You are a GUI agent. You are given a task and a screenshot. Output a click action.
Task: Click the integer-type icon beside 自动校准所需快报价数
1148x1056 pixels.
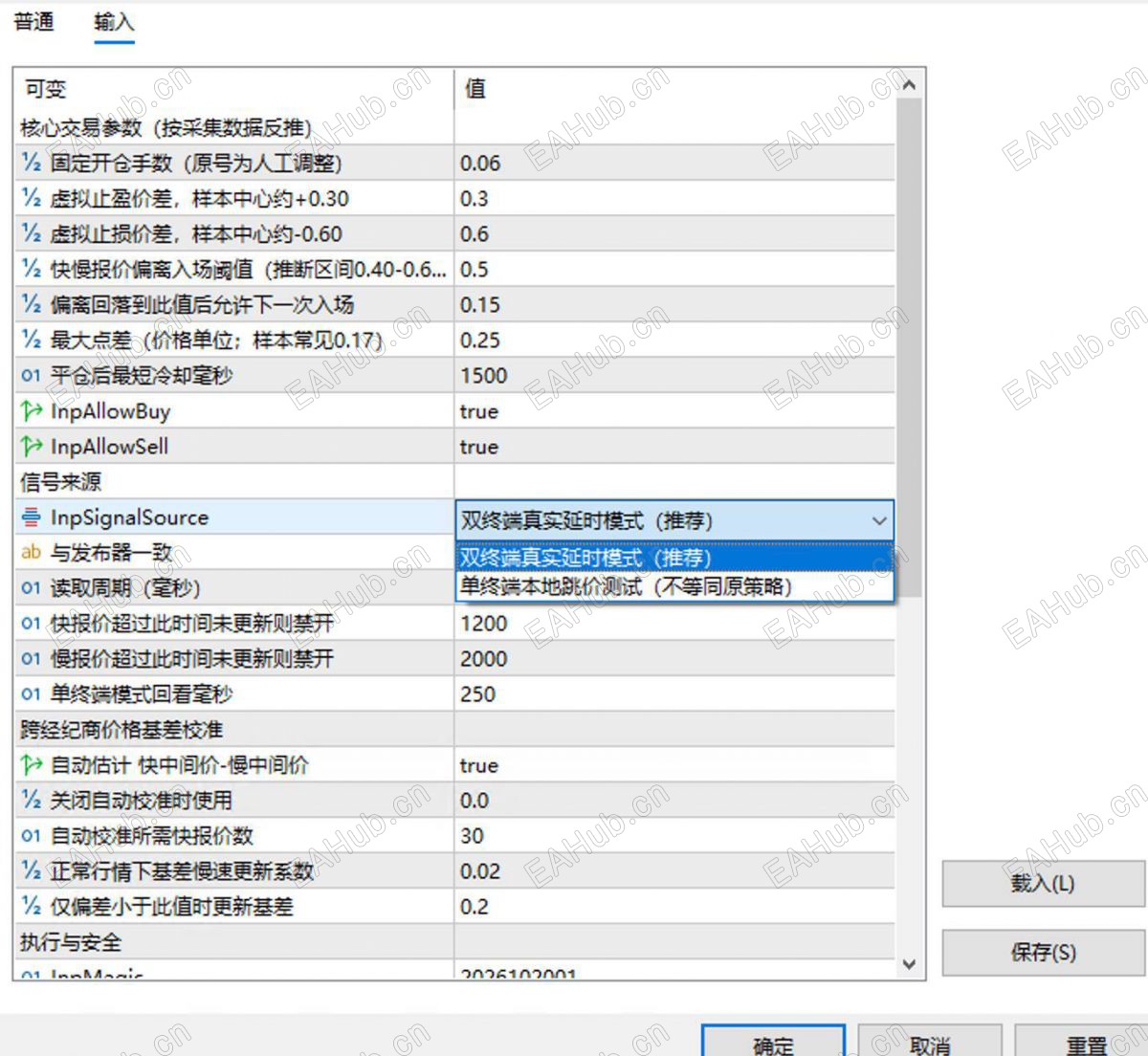[31, 836]
